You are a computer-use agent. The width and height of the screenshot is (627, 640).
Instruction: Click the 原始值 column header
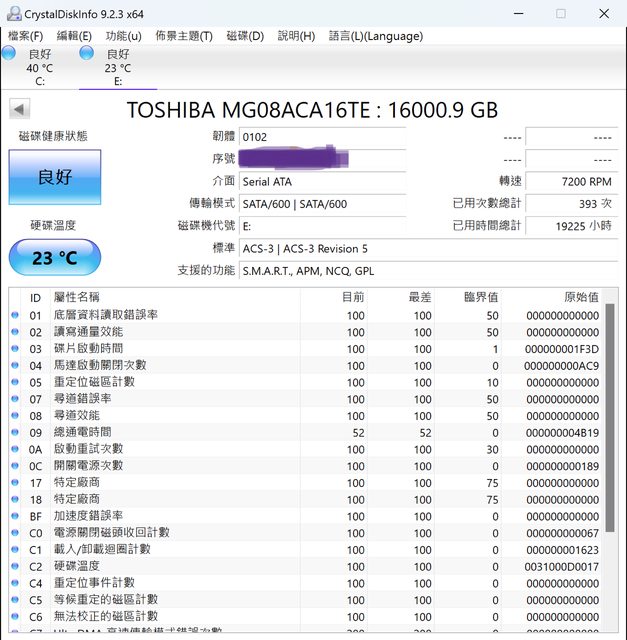pos(552,298)
